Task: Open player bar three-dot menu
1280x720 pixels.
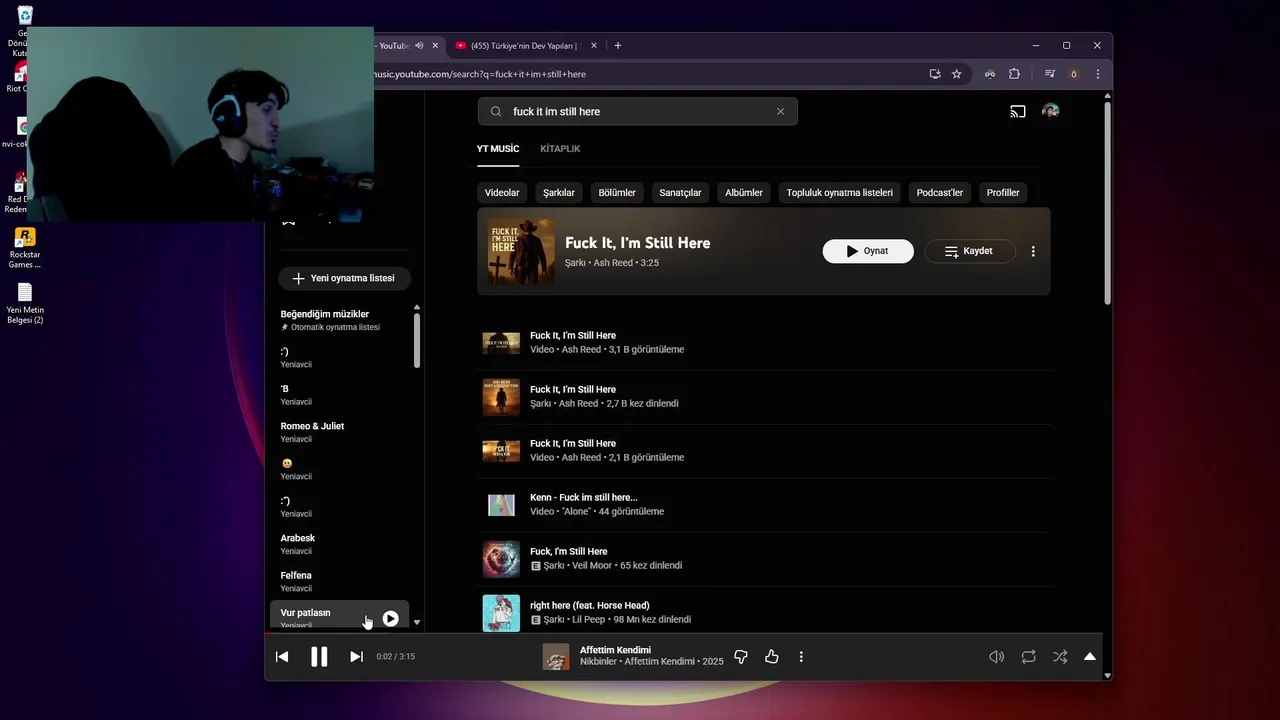Action: (x=801, y=657)
